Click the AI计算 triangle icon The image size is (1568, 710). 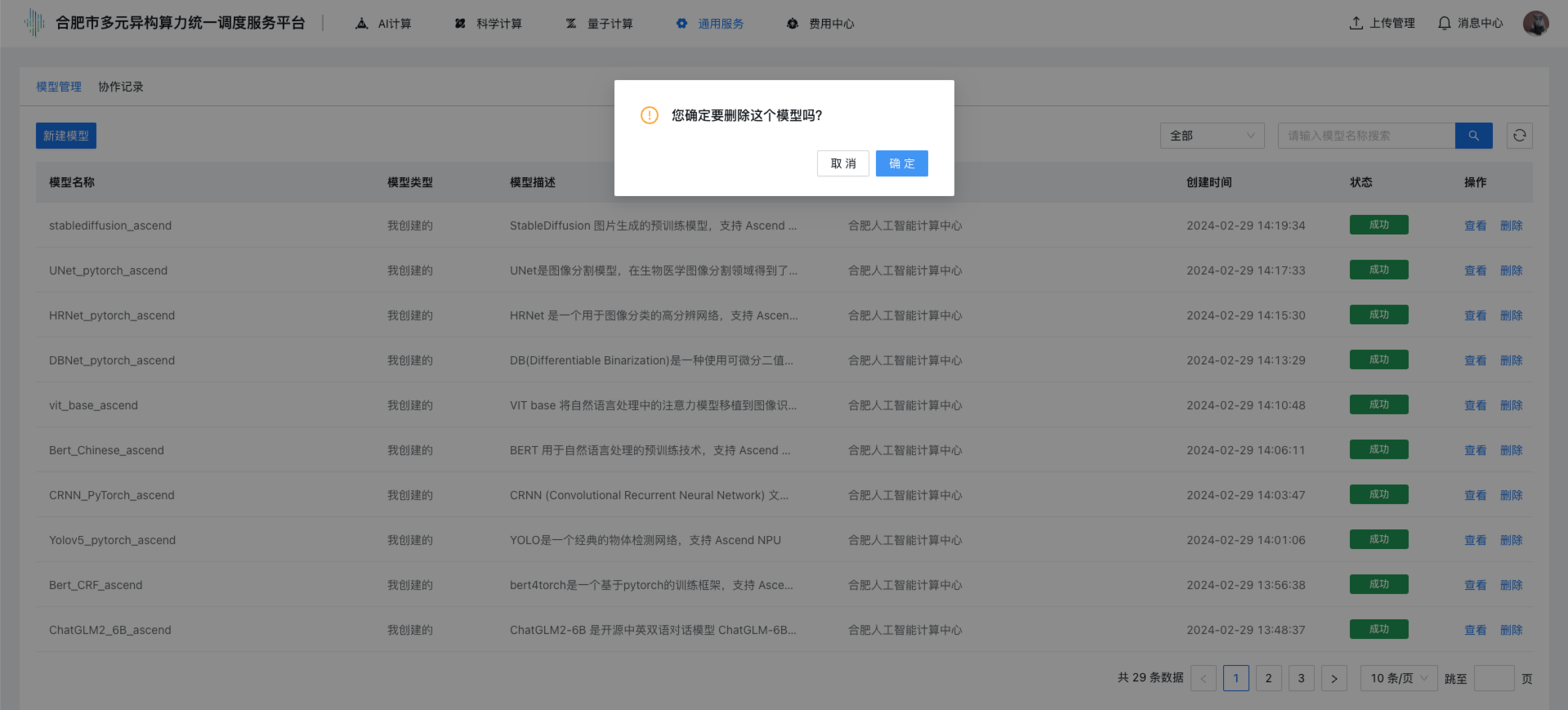point(362,24)
